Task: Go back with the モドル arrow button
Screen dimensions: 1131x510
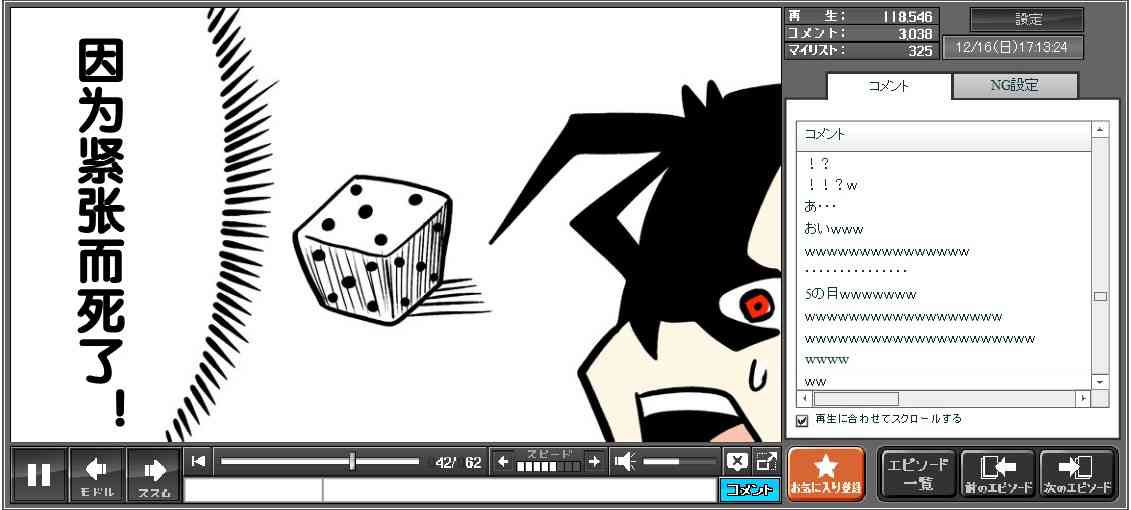Action: click(97, 474)
